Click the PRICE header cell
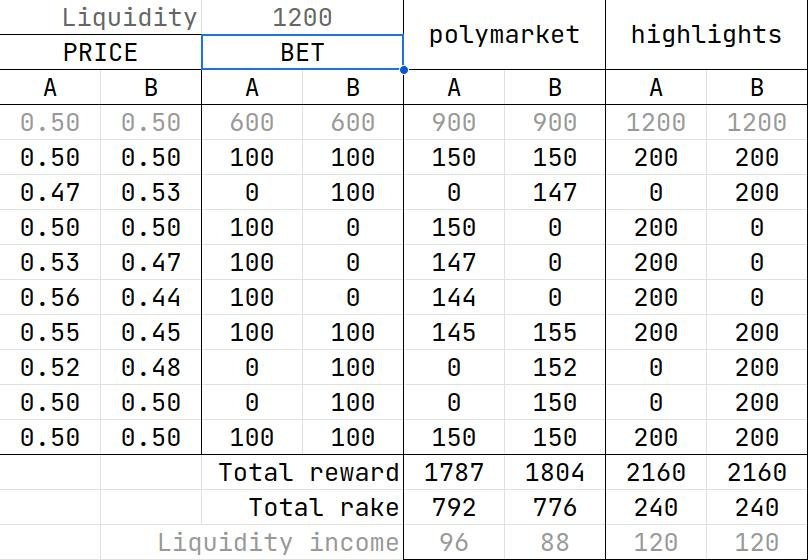The image size is (808, 560). (100, 52)
